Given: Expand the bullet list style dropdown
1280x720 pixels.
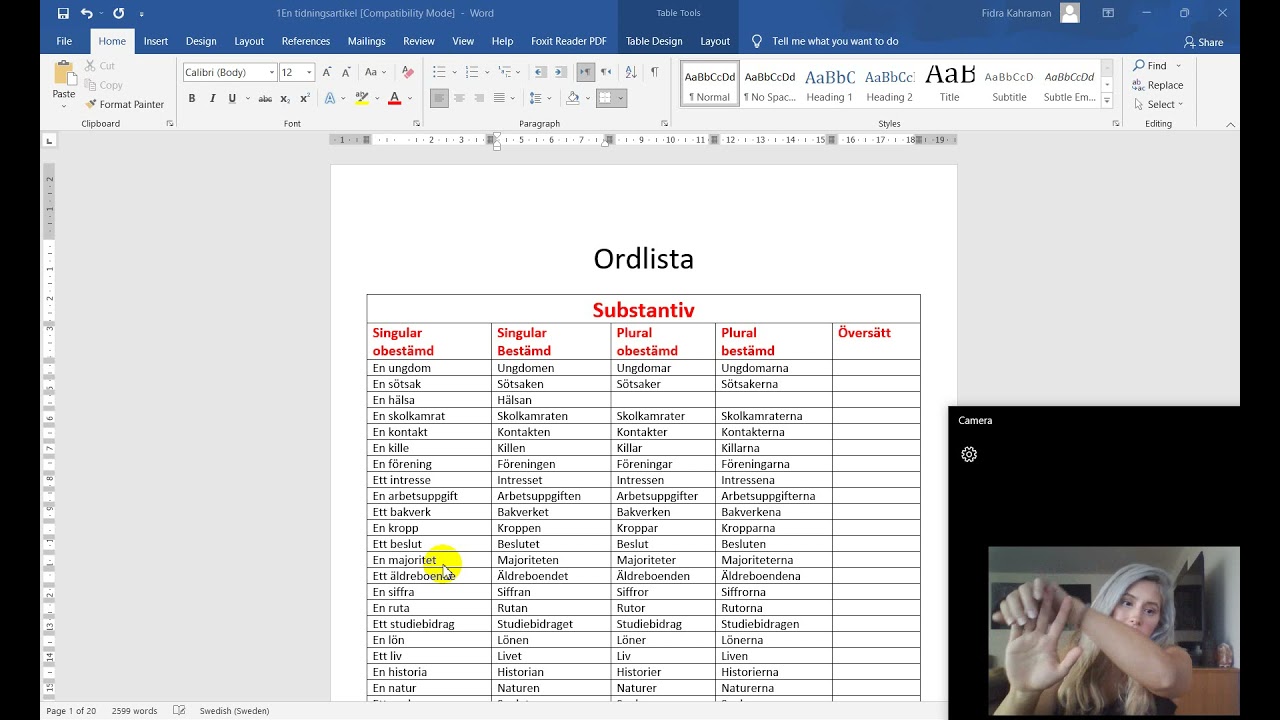Looking at the screenshot, I should 454,72.
